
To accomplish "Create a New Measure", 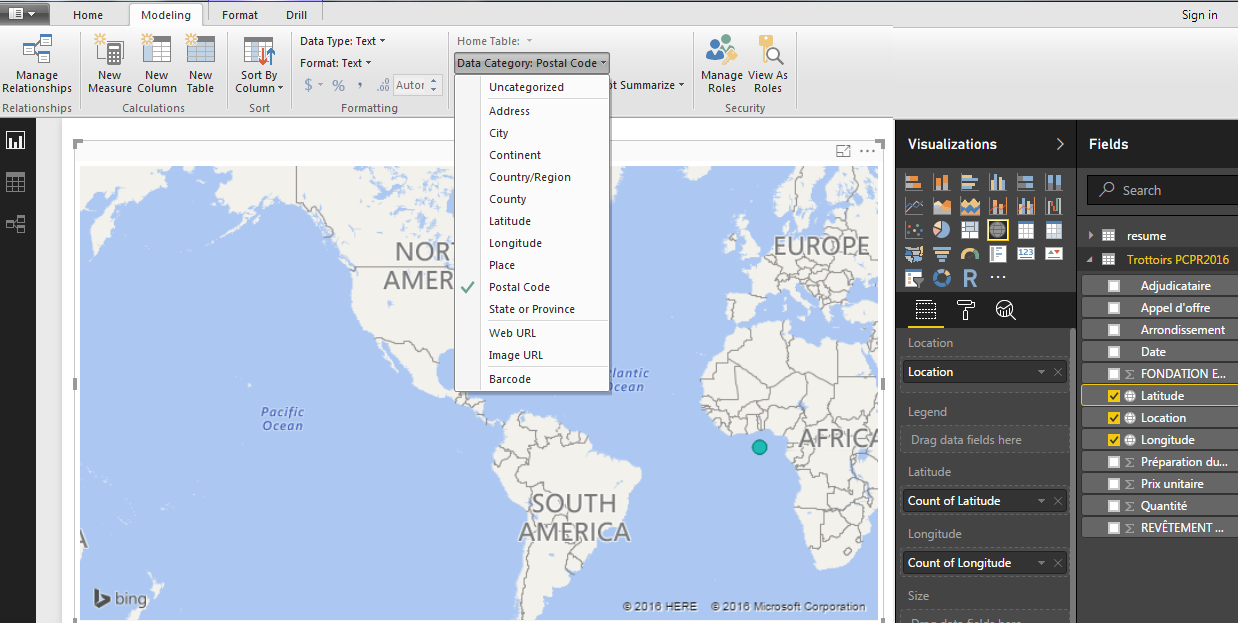I will 109,64.
